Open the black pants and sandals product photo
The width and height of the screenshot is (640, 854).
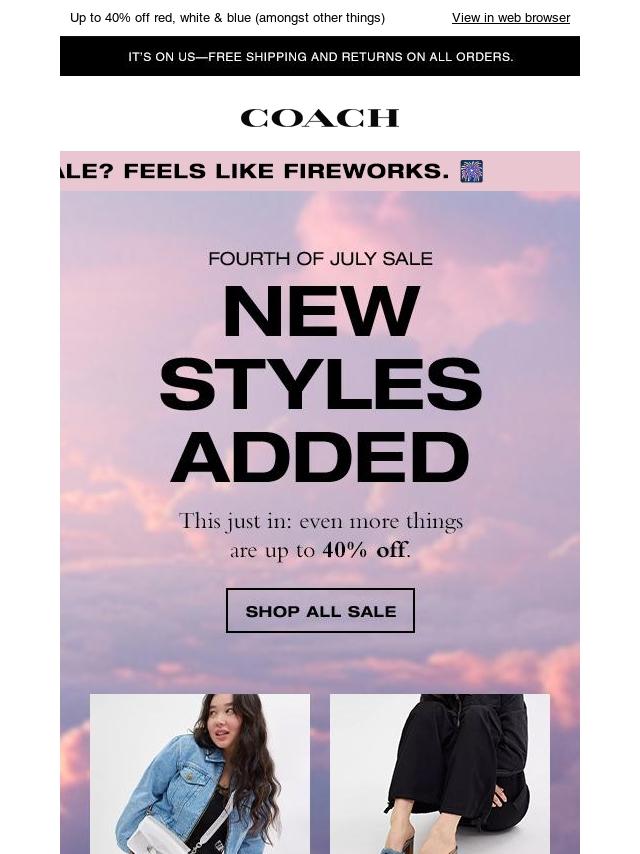(x=440, y=773)
